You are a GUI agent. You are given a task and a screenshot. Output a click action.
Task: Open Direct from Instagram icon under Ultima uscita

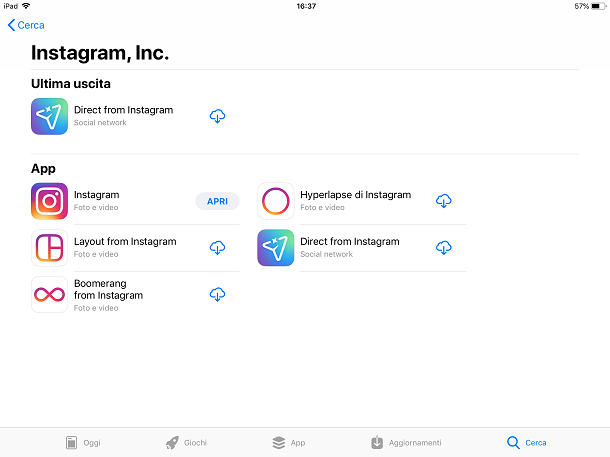49,116
